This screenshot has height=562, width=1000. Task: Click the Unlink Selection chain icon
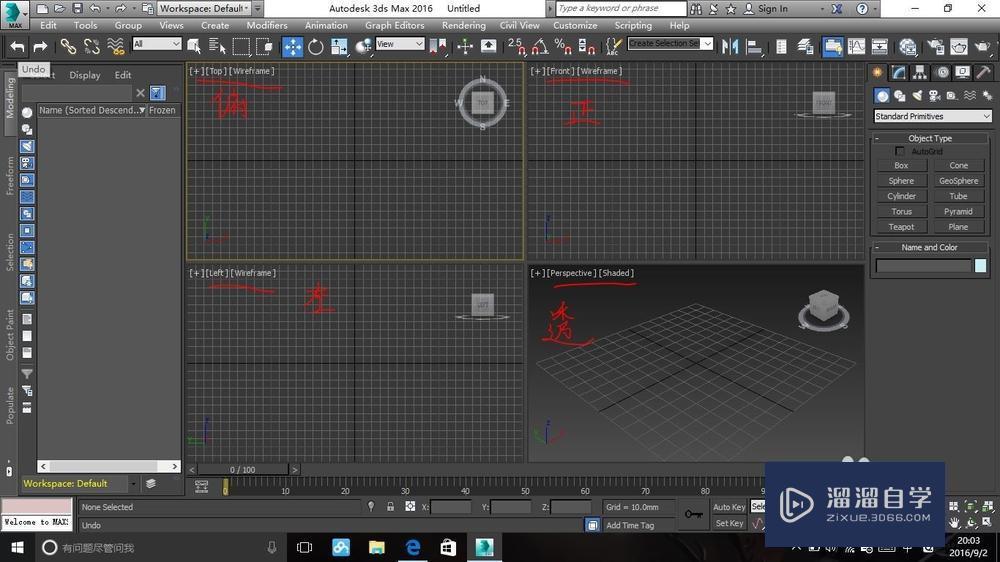(92, 47)
